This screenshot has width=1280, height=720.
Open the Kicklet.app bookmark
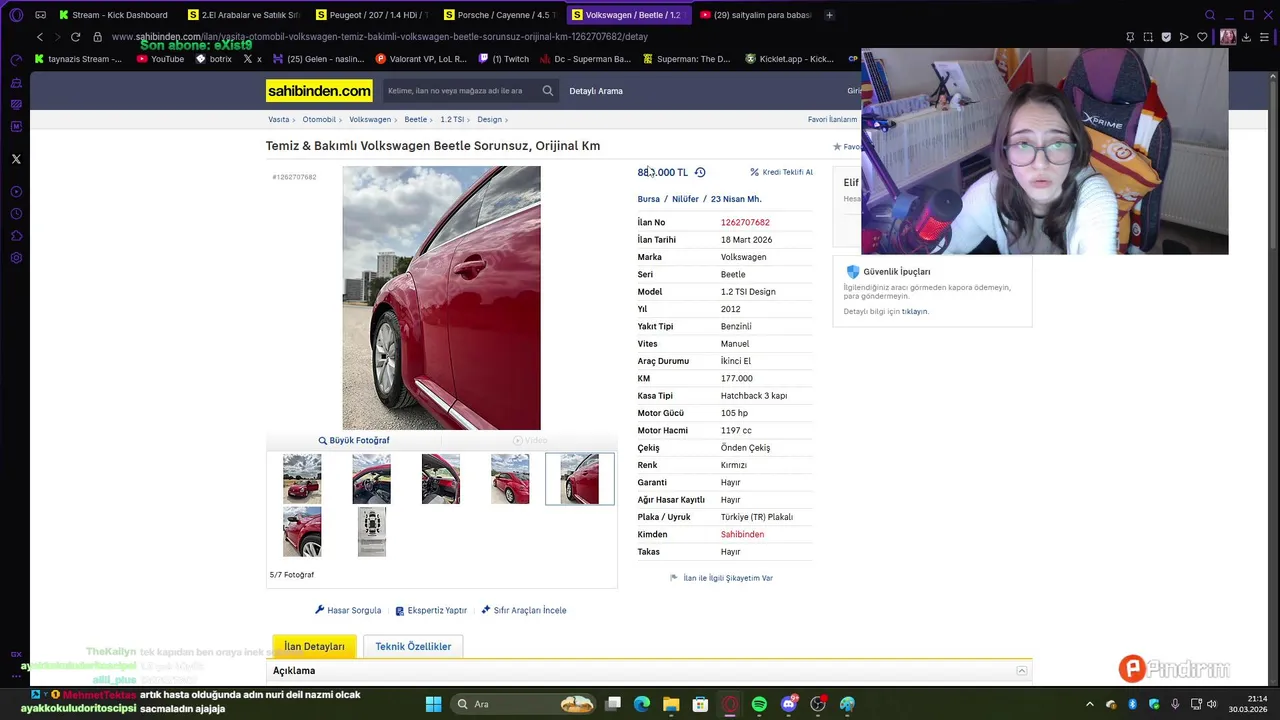click(x=789, y=59)
